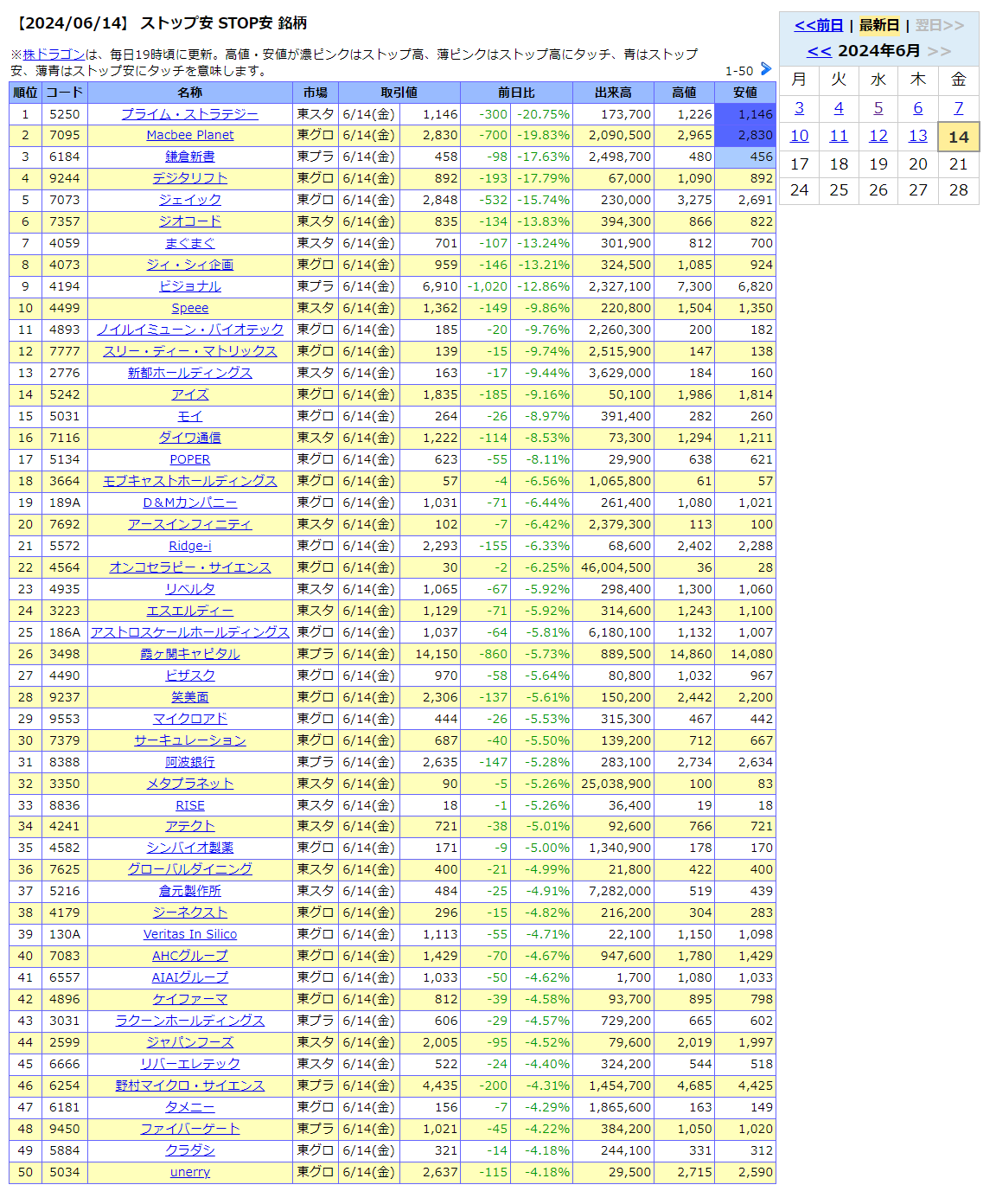View the 新都ホールディングス stock page

pos(190,374)
